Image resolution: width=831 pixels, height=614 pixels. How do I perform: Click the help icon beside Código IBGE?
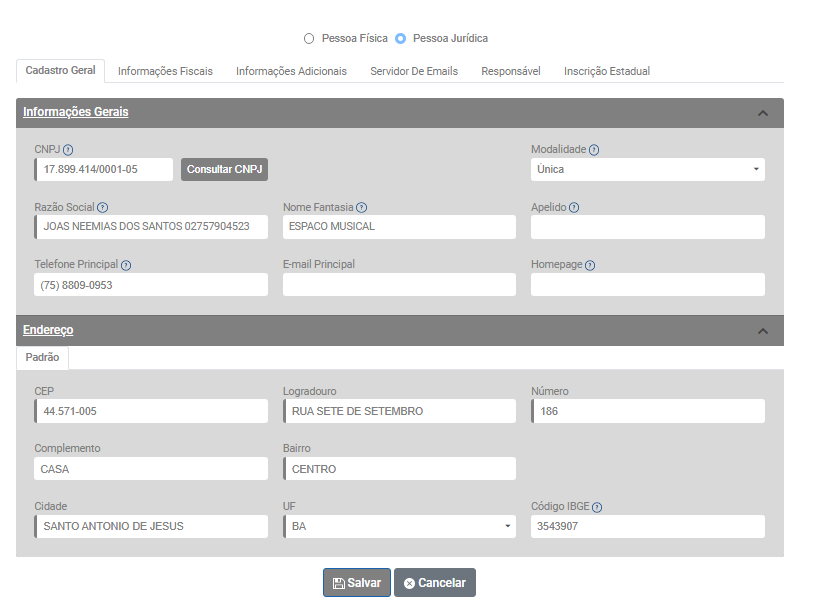pos(597,507)
